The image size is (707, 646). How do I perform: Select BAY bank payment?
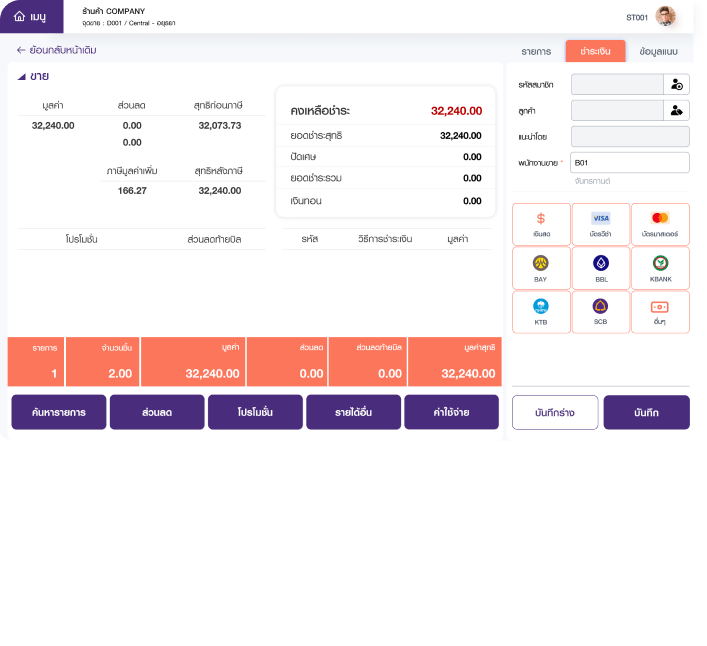541,268
